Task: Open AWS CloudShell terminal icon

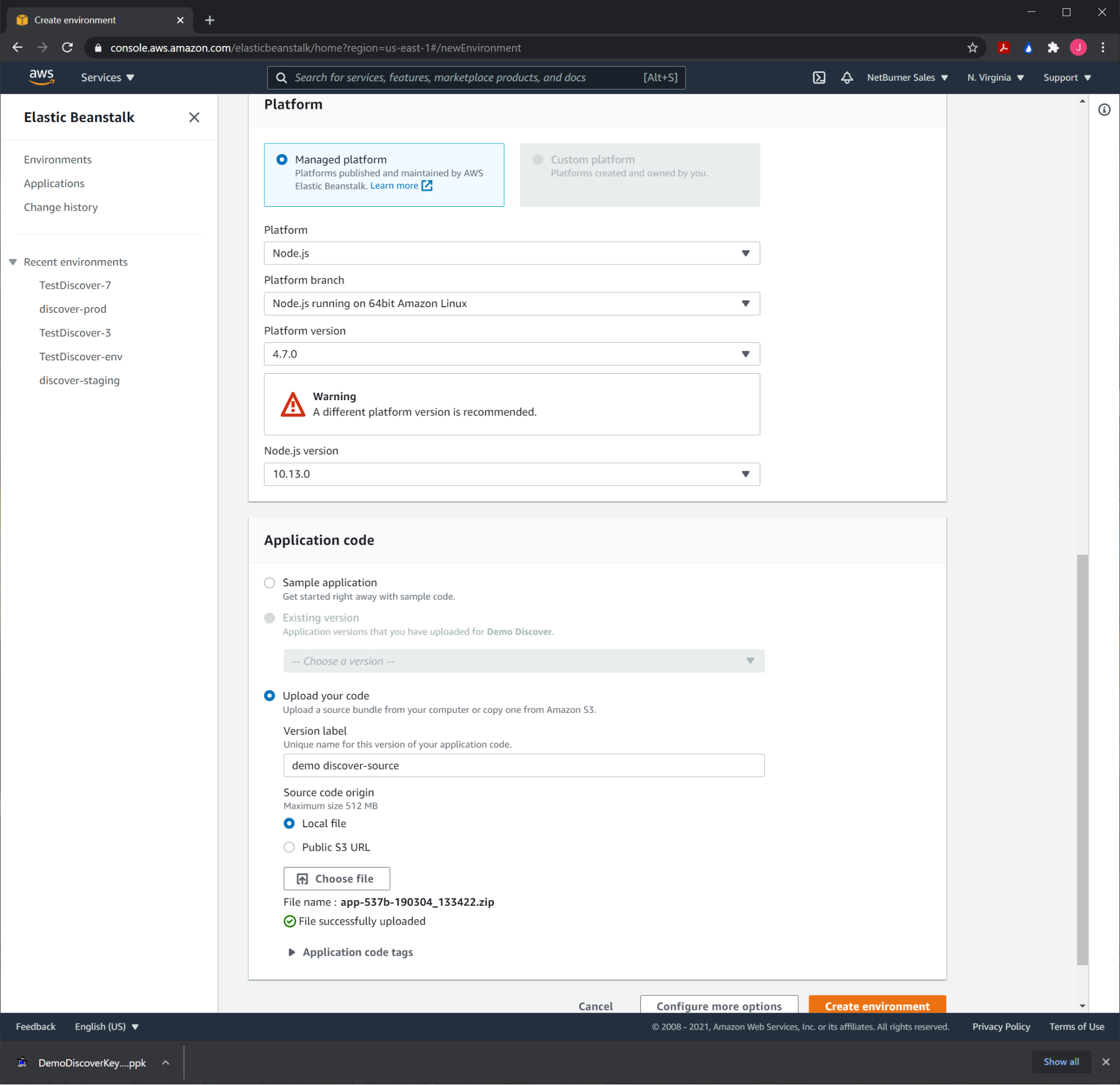Action: tap(818, 78)
